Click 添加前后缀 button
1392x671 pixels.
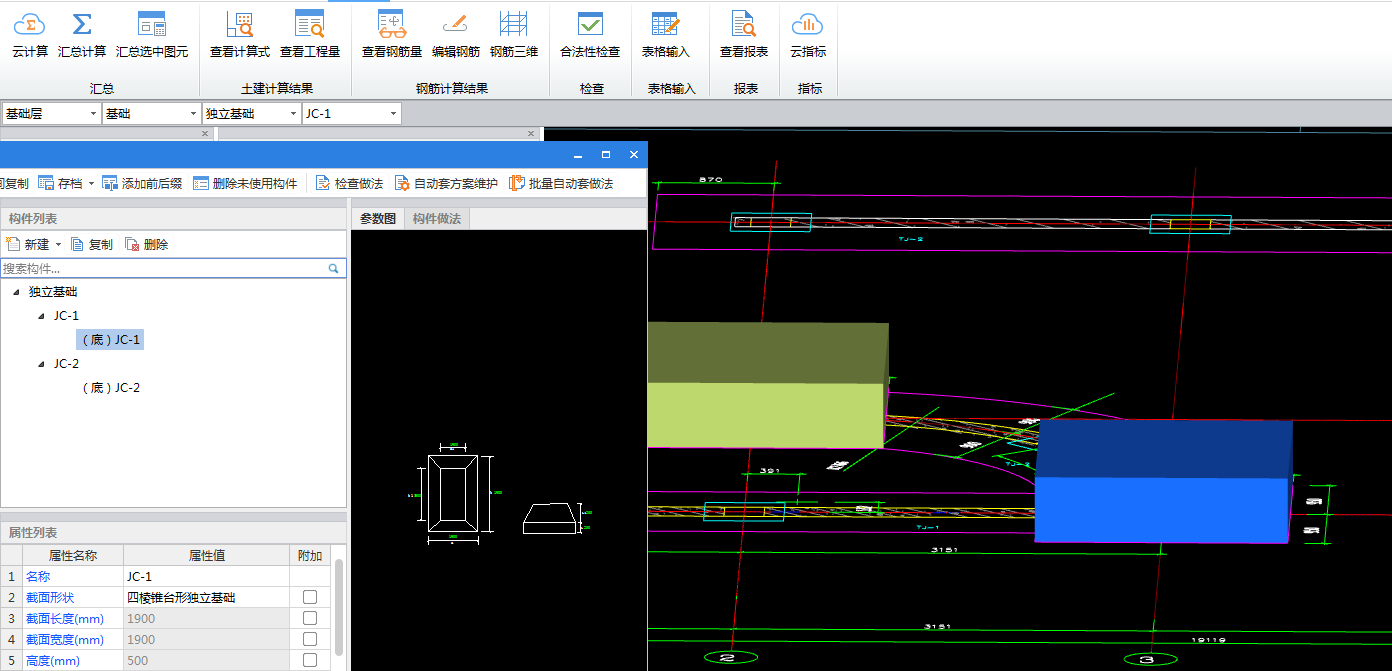[141, 183]
